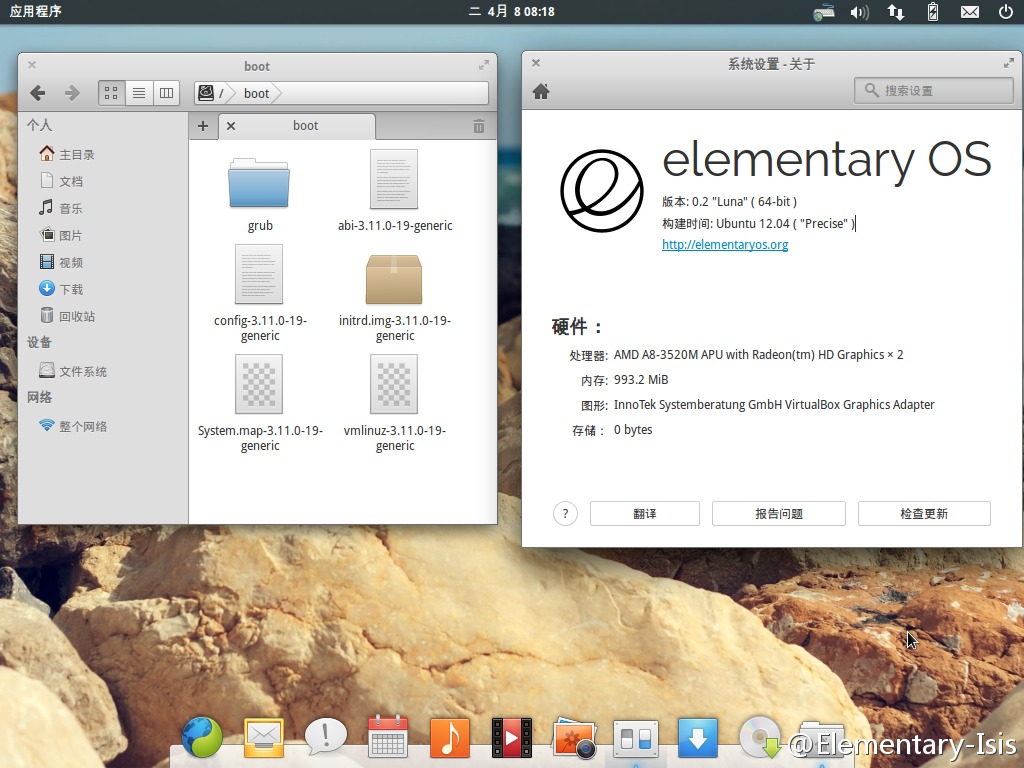
Task: Launch the photo manager from the dock
Action: tap(574, 739)
